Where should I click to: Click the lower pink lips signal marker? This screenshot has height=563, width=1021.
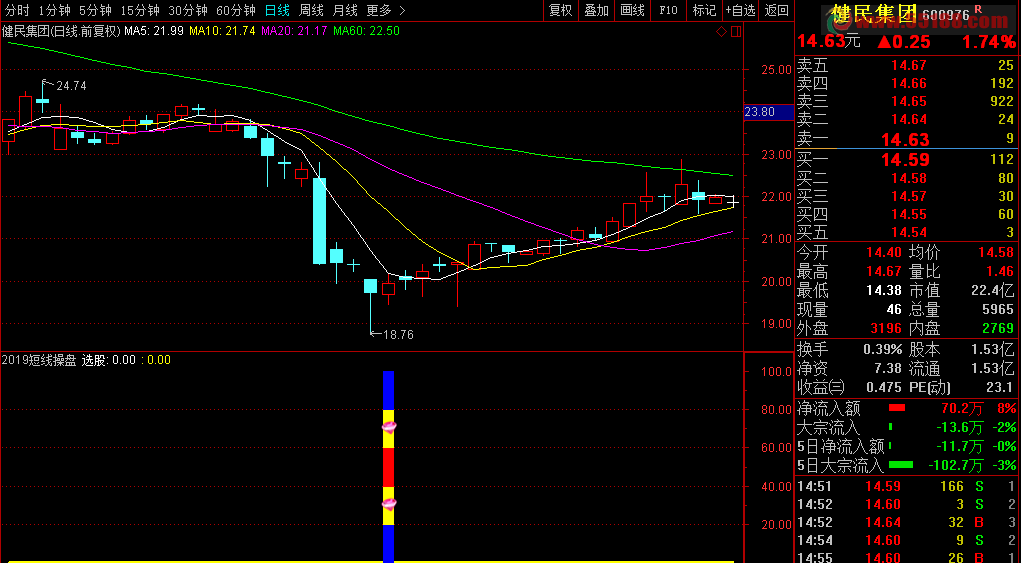pyautogui.click(x=389, y=504)
